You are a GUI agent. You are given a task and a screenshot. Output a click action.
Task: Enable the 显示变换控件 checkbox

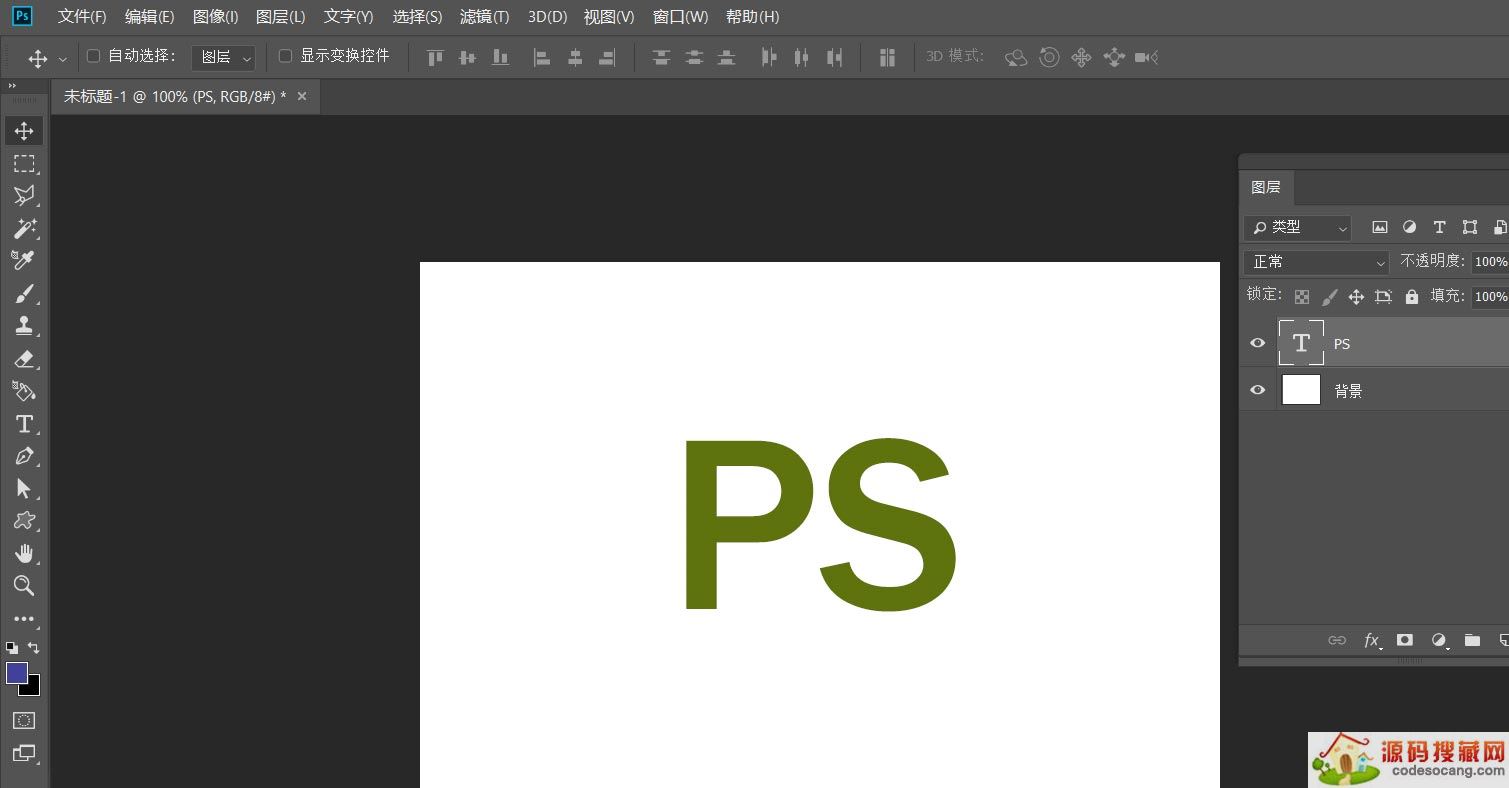[x=285, y=56]
